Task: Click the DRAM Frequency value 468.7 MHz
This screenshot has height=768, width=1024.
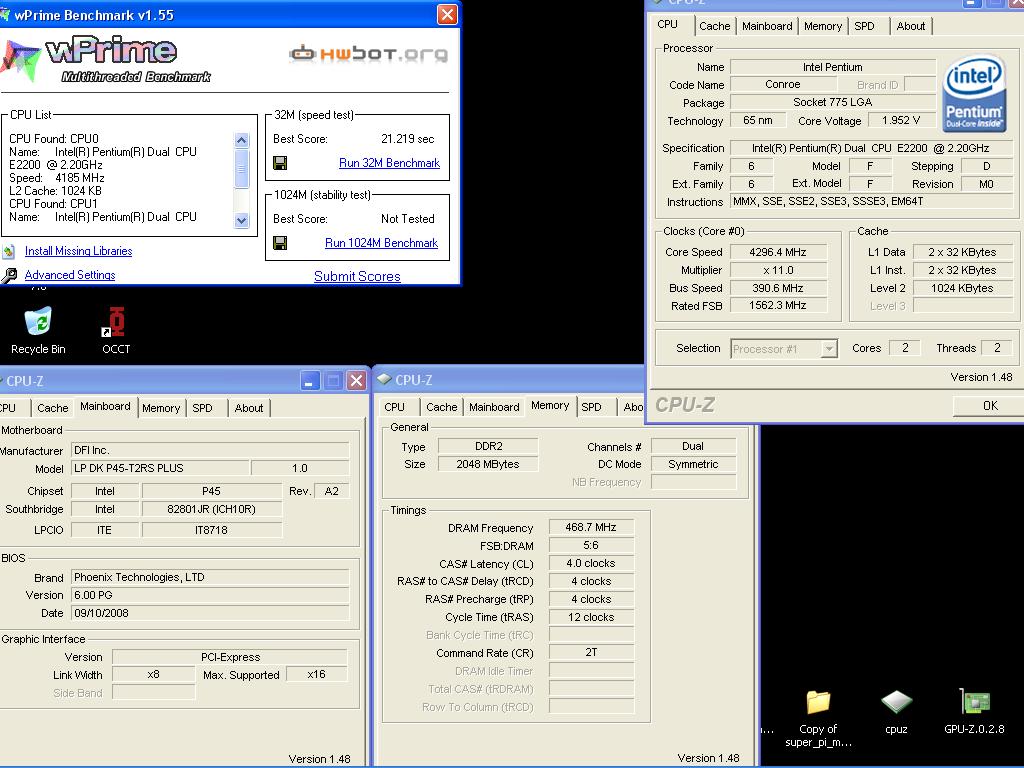Action: point(591,527)
